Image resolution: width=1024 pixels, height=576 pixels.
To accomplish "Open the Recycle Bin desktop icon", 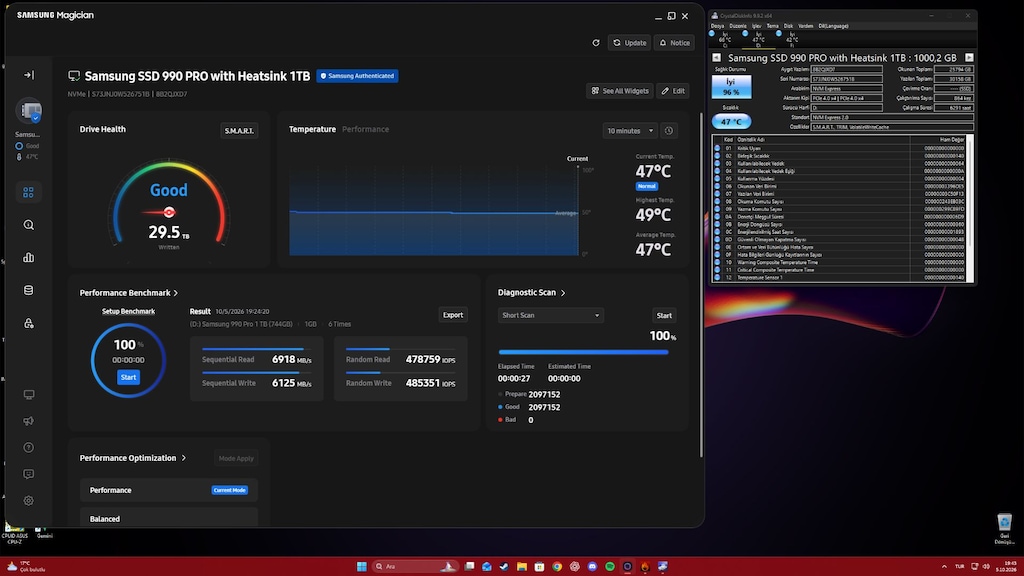I will coord(1004,528).
